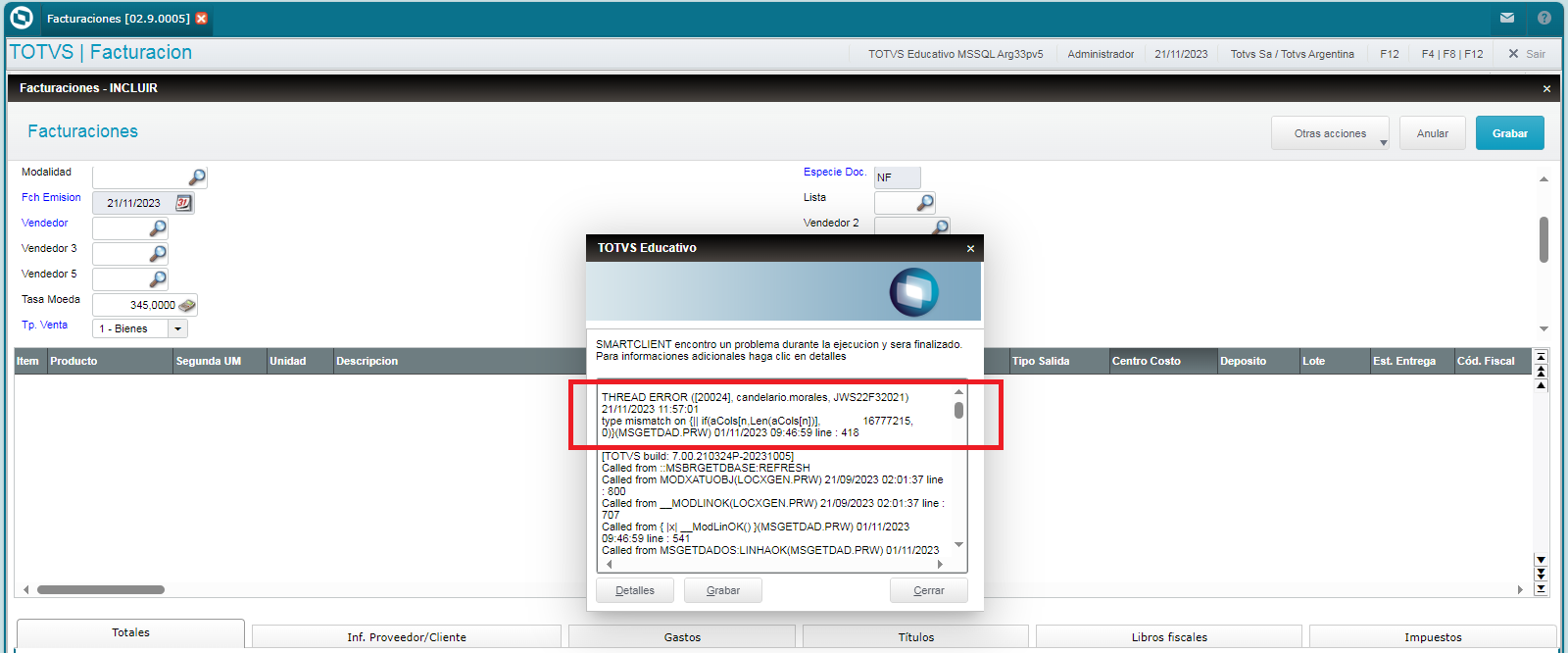Open the Fch Emision calendar icon
The height and width of the screenshot is (653, 1568).
(183, 202)
